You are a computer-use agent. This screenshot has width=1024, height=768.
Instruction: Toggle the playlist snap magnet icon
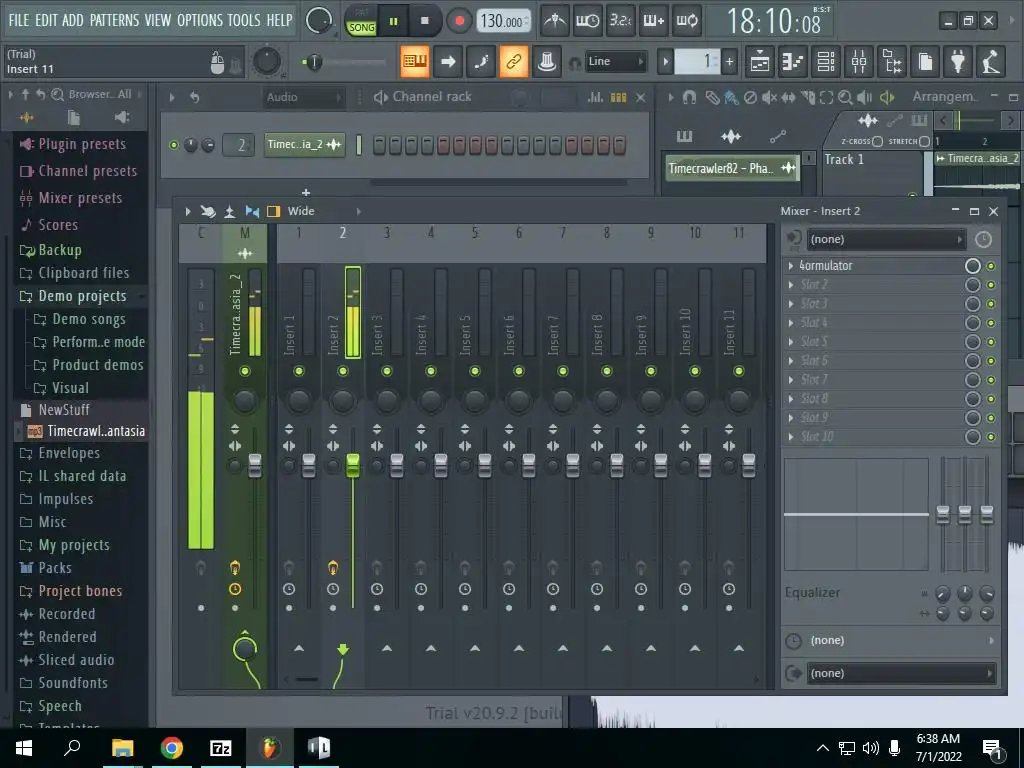tap(689, 97)
